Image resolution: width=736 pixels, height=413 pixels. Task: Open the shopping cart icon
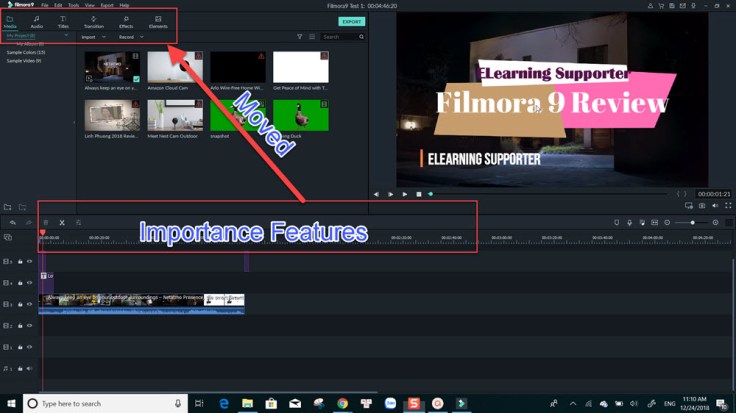(x=661, y=6)
